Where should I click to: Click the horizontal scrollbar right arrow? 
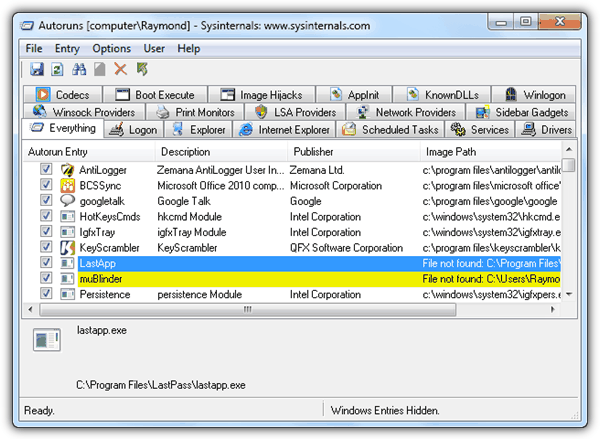pyautogui.click(x=553, y=309)
